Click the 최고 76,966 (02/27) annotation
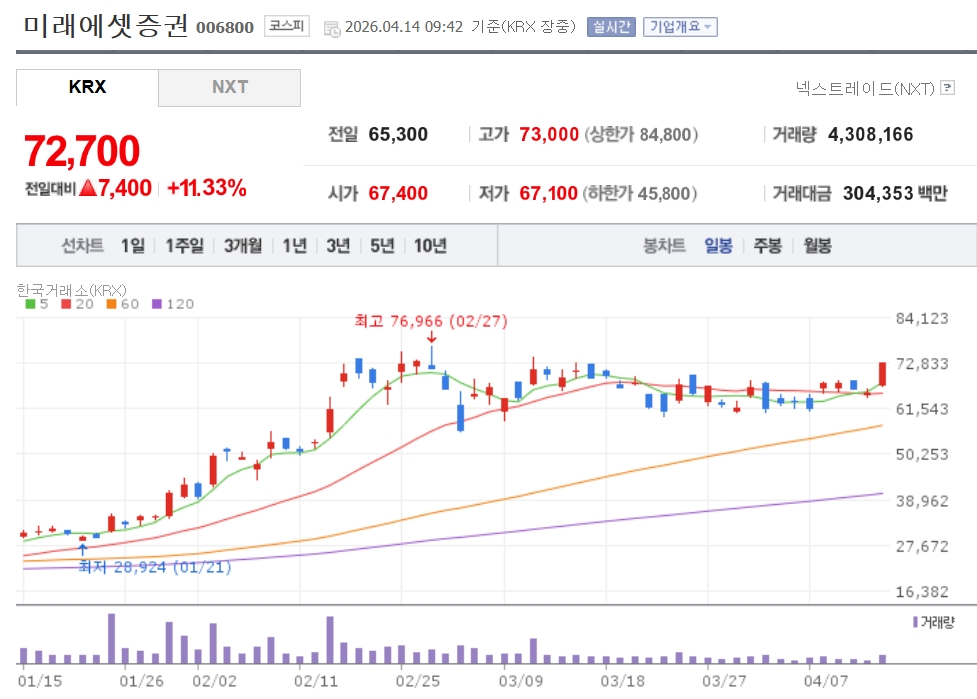 [x=431, y=321]
